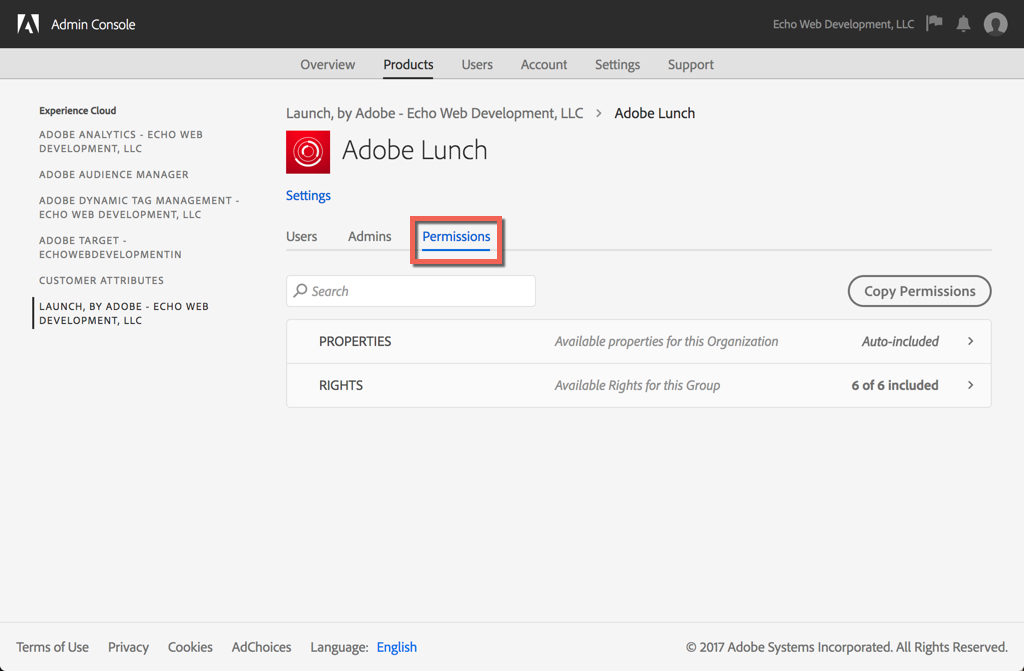This screenshot has width=1024, height=671.
Task: Open the flag icon in header
Action: point(935,24)
